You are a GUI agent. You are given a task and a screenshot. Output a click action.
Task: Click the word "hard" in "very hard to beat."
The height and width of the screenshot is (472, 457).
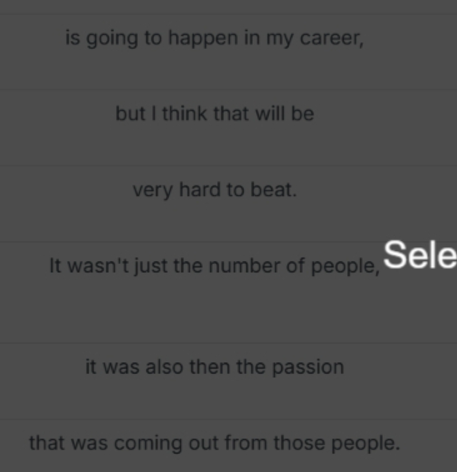coord(200,190)
